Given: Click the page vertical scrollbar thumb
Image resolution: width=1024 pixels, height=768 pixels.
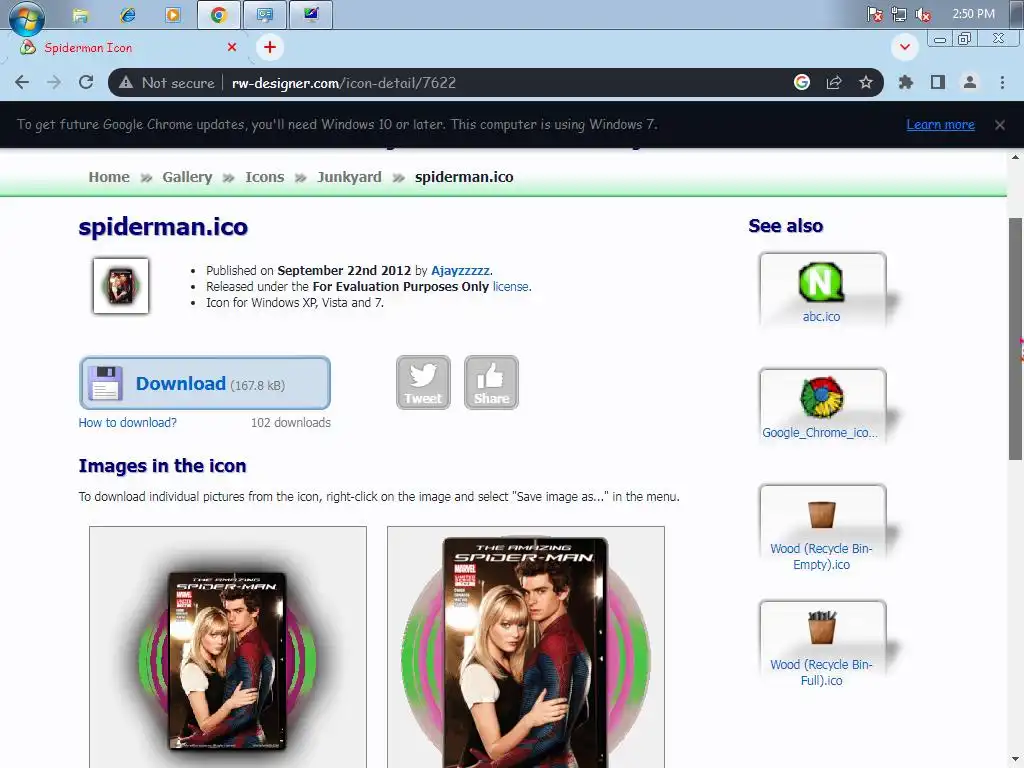Looking at the screenshot, I should point(1016,339).
